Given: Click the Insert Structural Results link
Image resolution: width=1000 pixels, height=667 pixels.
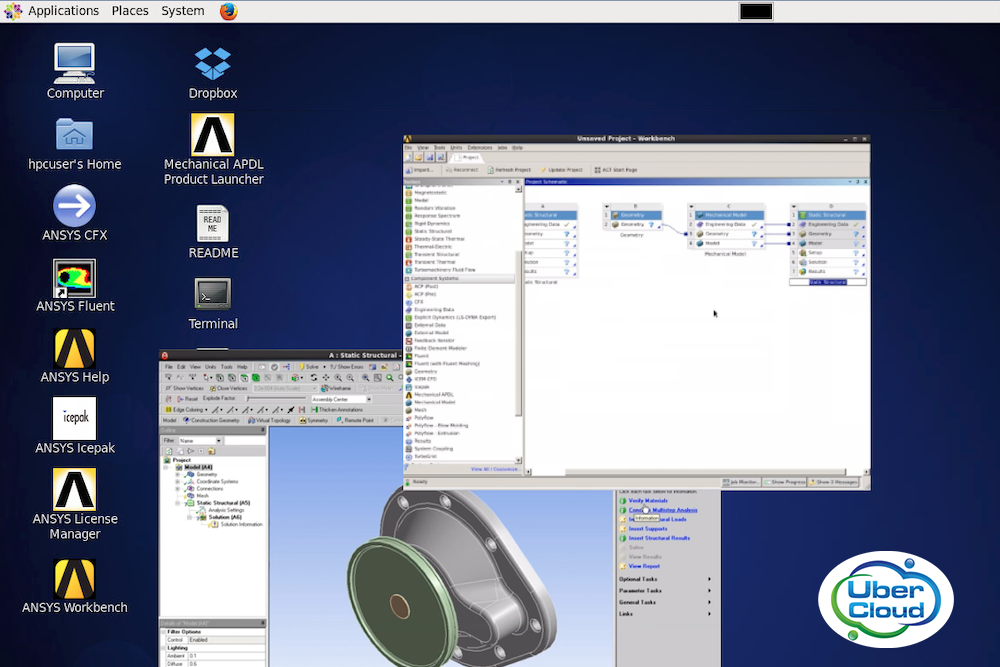Looking at the screenshot, I should (659, 538).
